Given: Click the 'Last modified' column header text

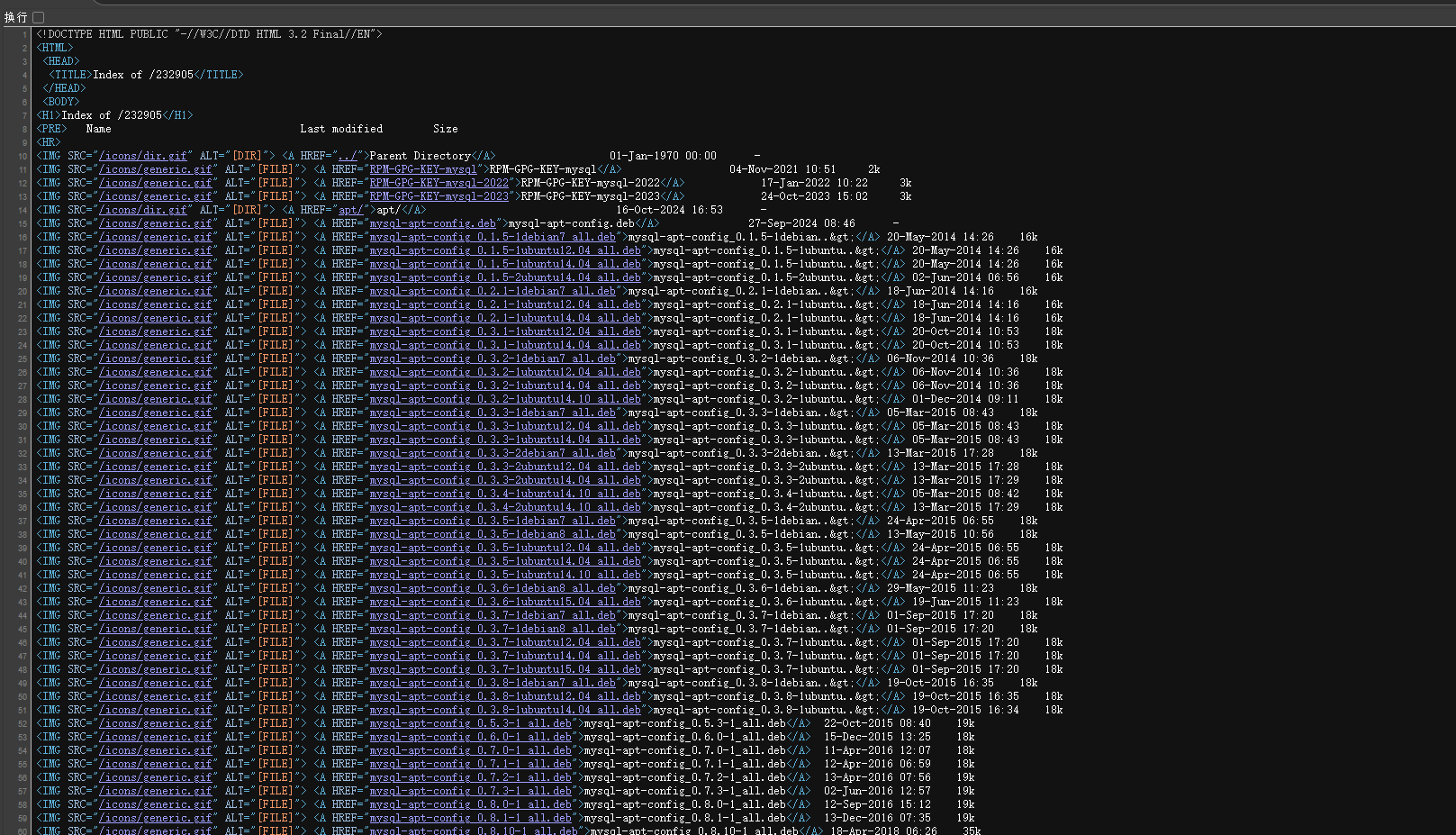Looking at the screenshot, I should (x=341, y=129).
